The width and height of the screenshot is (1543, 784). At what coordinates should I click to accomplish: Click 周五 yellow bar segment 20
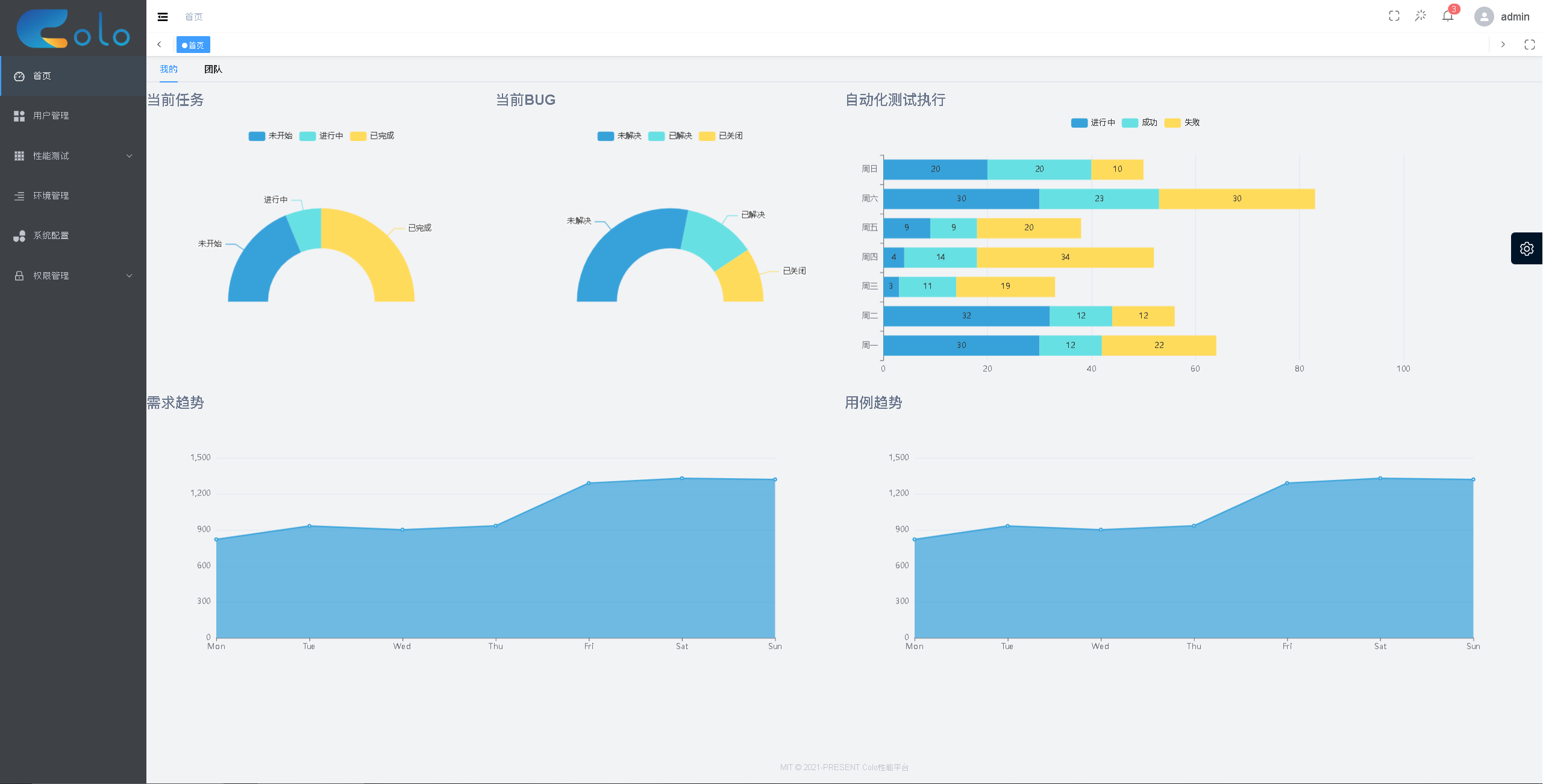(x=1028, y=228)
